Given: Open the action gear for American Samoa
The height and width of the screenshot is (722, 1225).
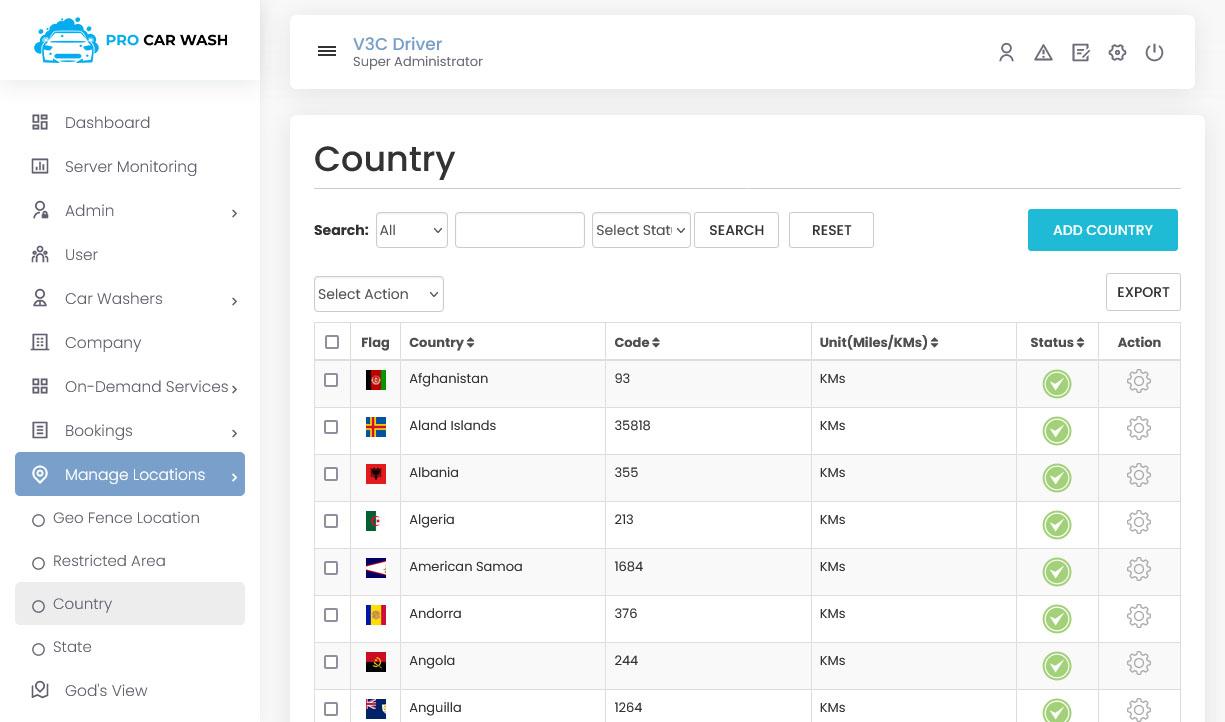Looking at the screenshot, I should pos(1139,569).
